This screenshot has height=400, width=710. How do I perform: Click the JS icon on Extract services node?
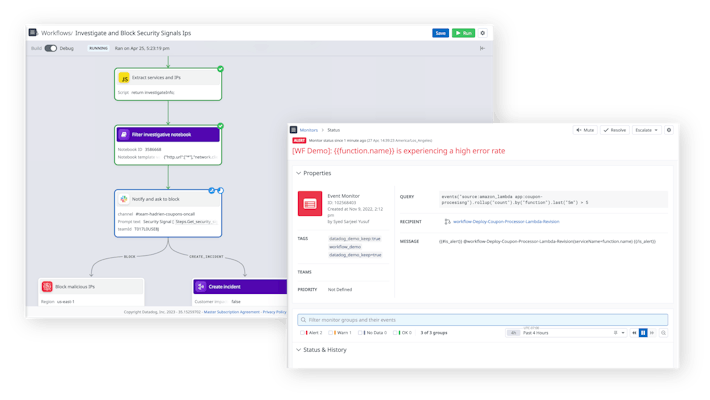[x=124, y=77]
